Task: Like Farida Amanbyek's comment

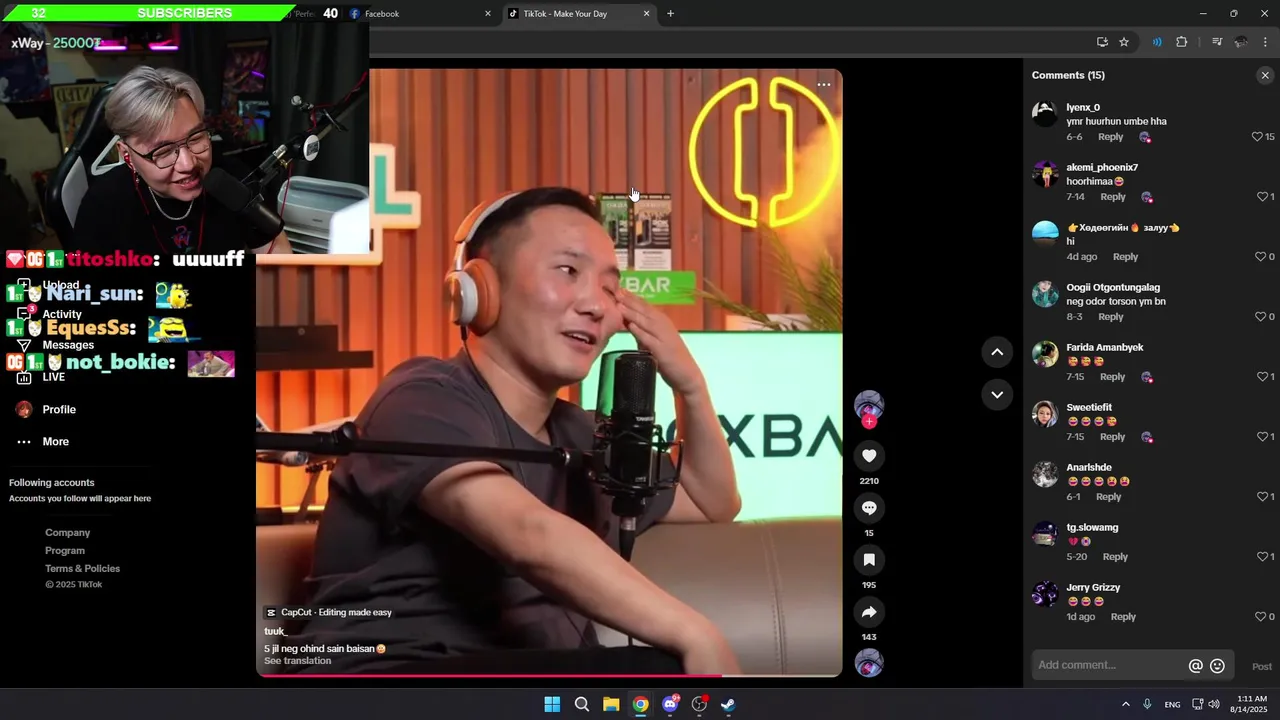Action: tap(1262, 377)
